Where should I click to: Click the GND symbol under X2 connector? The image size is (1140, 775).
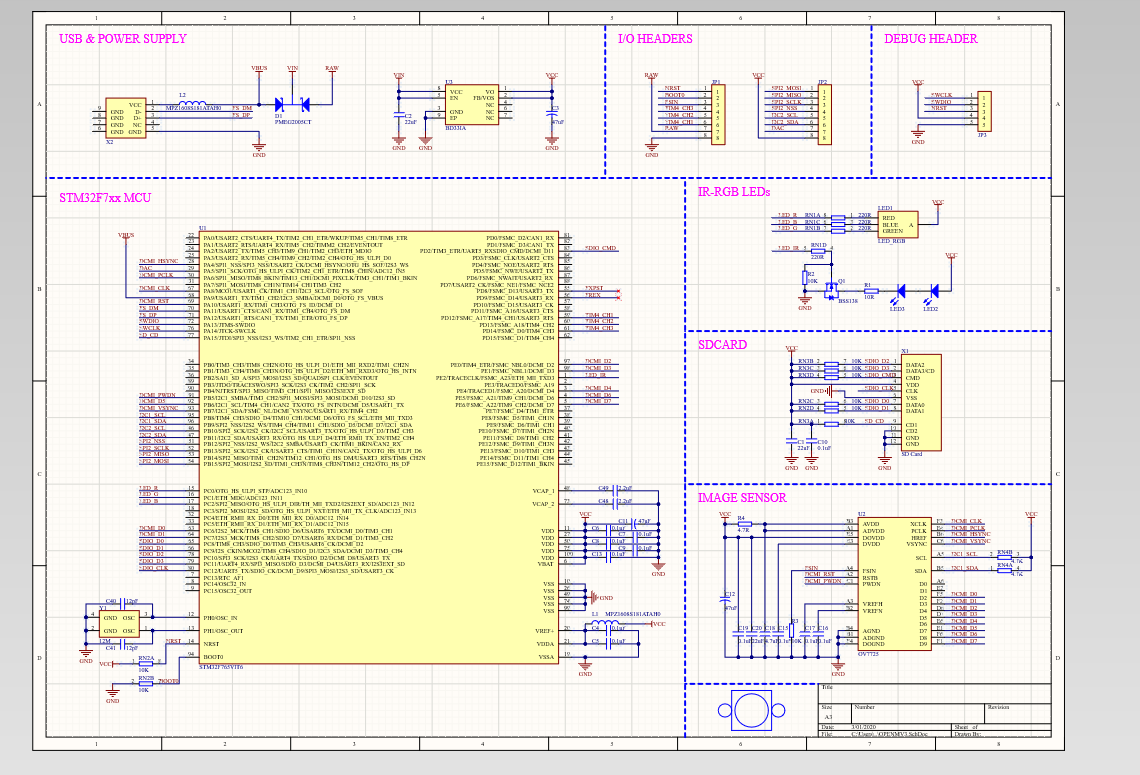click(259, 151)
